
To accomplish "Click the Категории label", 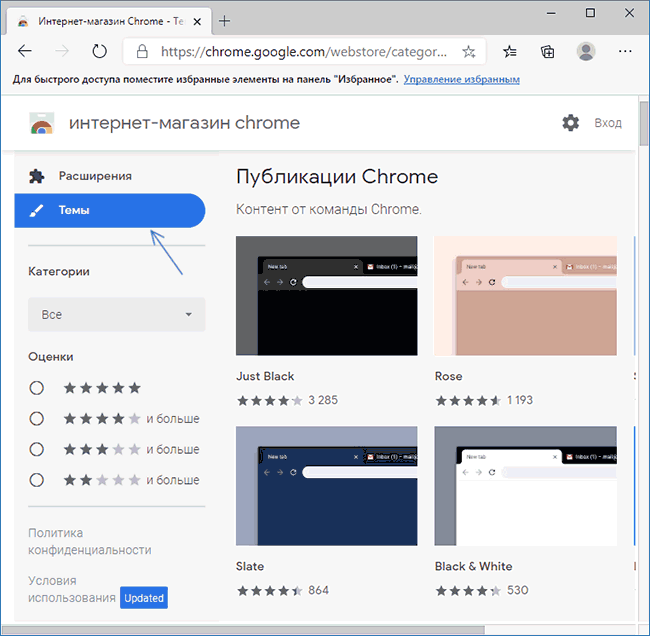I will pos(59,272).
